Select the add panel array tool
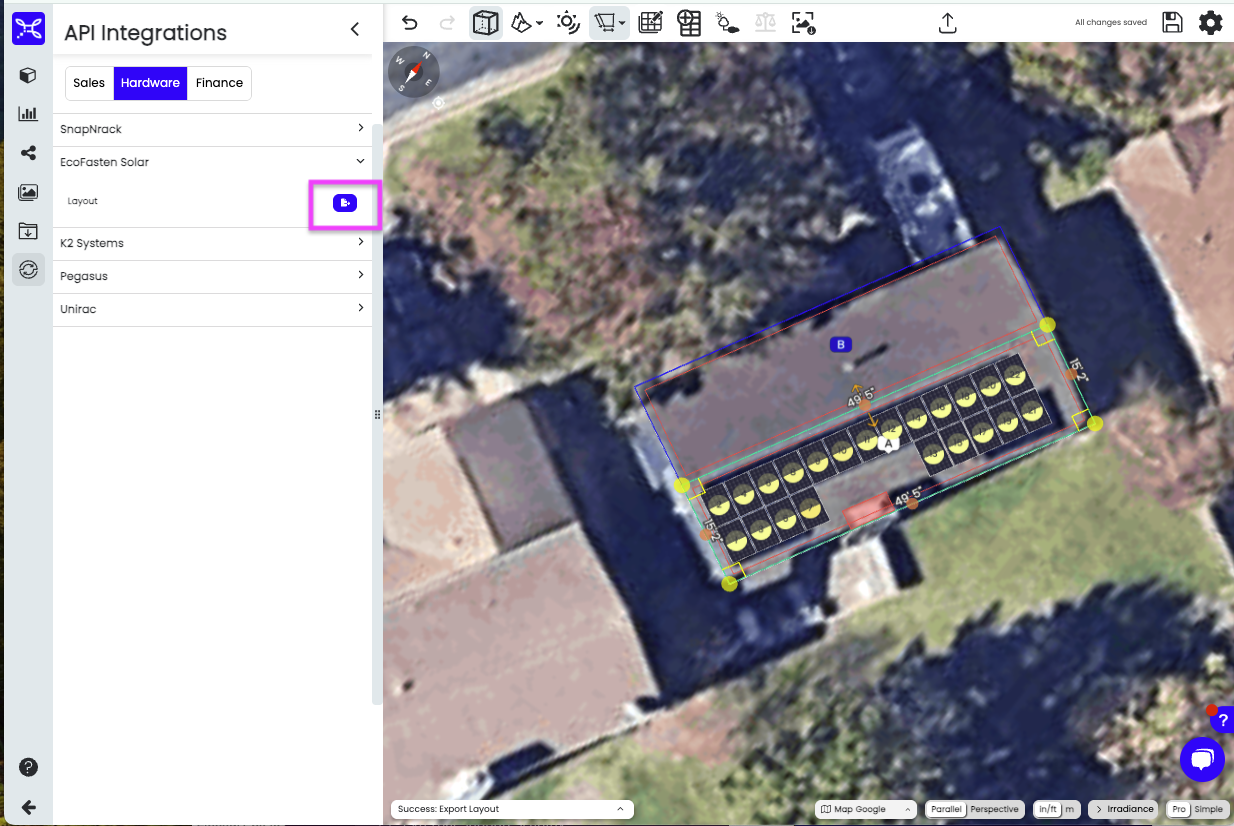 point(689,23)
